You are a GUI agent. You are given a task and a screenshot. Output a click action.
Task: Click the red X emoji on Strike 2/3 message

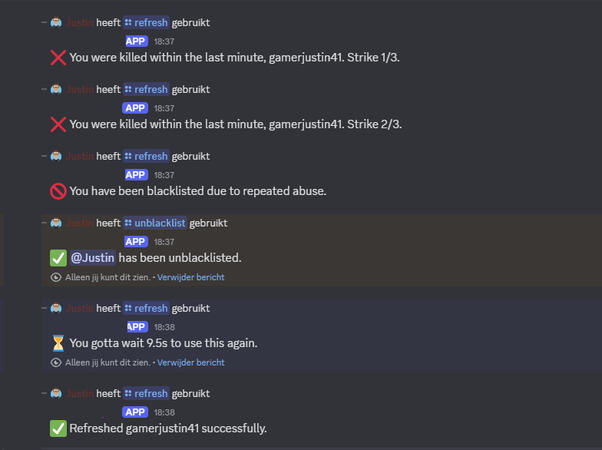pyautogui.click(x=58, y=124)
